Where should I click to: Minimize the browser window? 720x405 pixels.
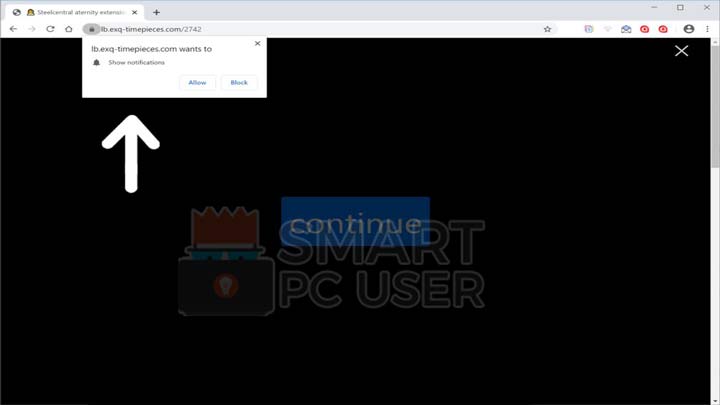point(654,7)
